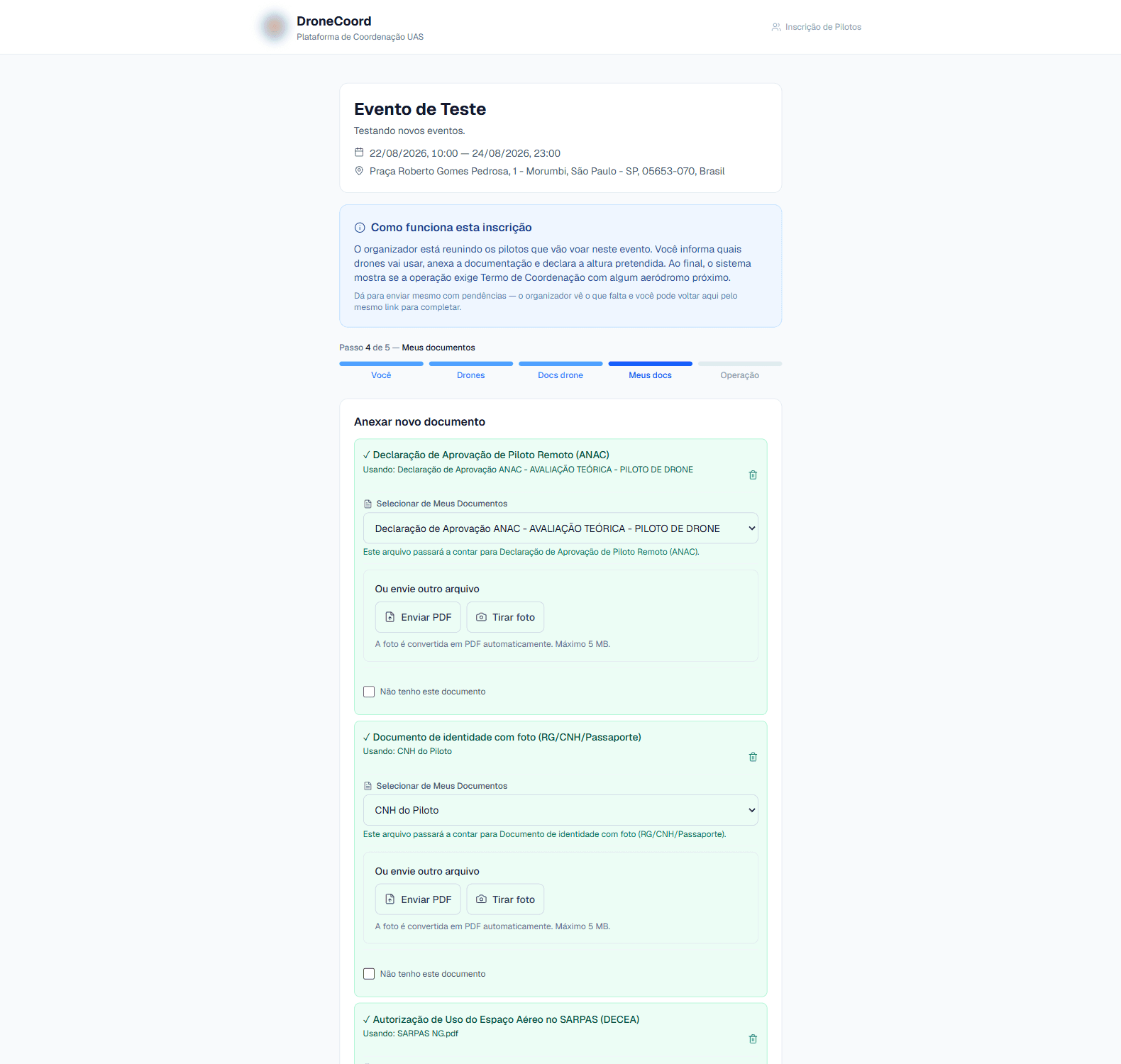Click the Autorização de Uso do Espaço Aéreo no SARPAS title
The image size is (1121, 1064).
point(506,1019)
